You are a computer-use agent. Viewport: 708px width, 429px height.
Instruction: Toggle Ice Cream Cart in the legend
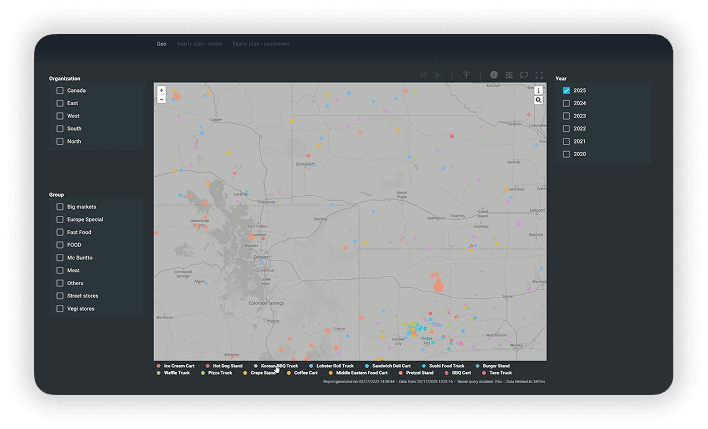[176, 366]
